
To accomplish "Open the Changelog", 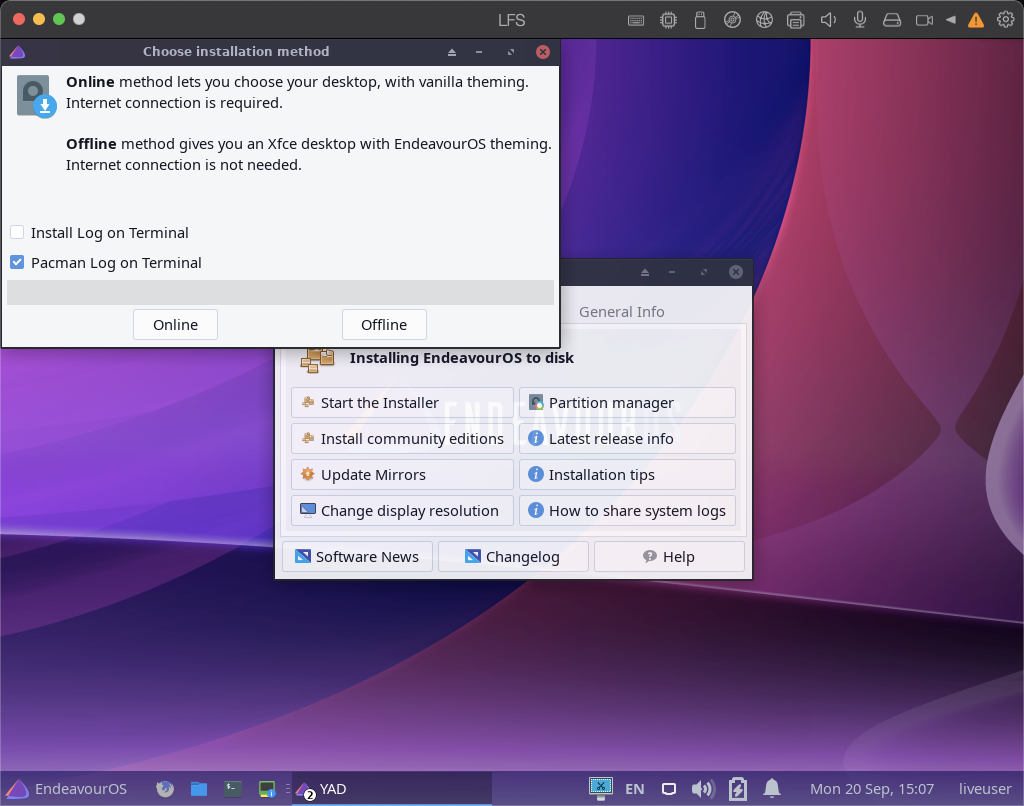I will (x=513, y=556).
